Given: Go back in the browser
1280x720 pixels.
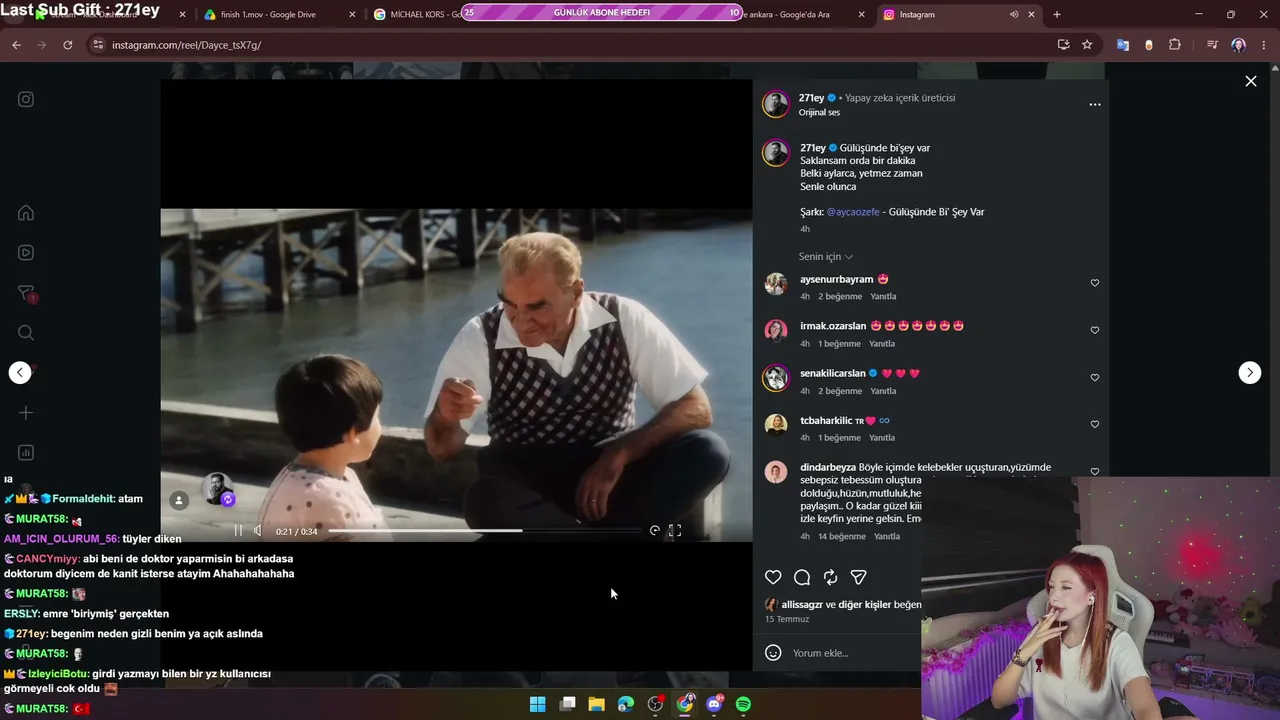Looking at the screenshot, I should [16, 45].
